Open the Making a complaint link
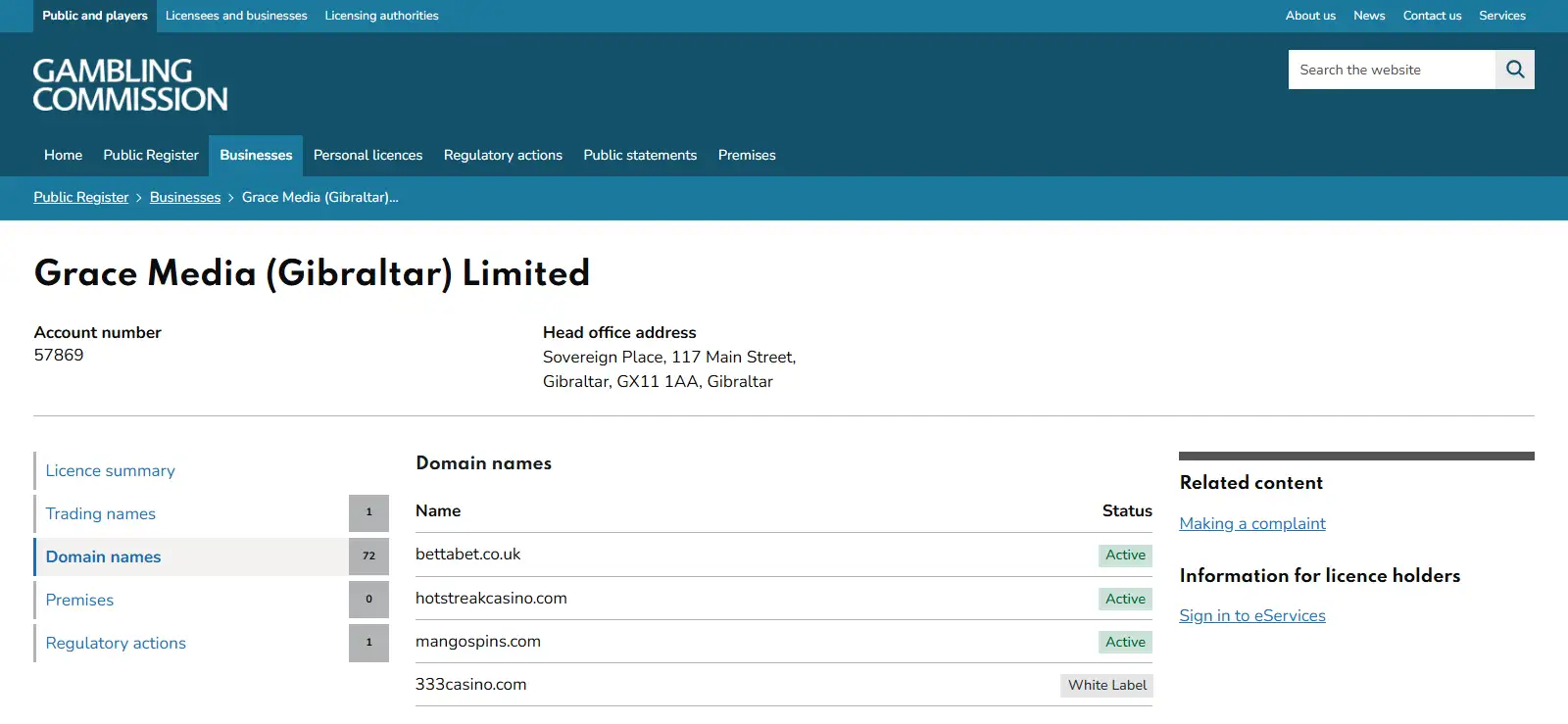This screenshot has width=1568, height=724. pos(1252,523)
